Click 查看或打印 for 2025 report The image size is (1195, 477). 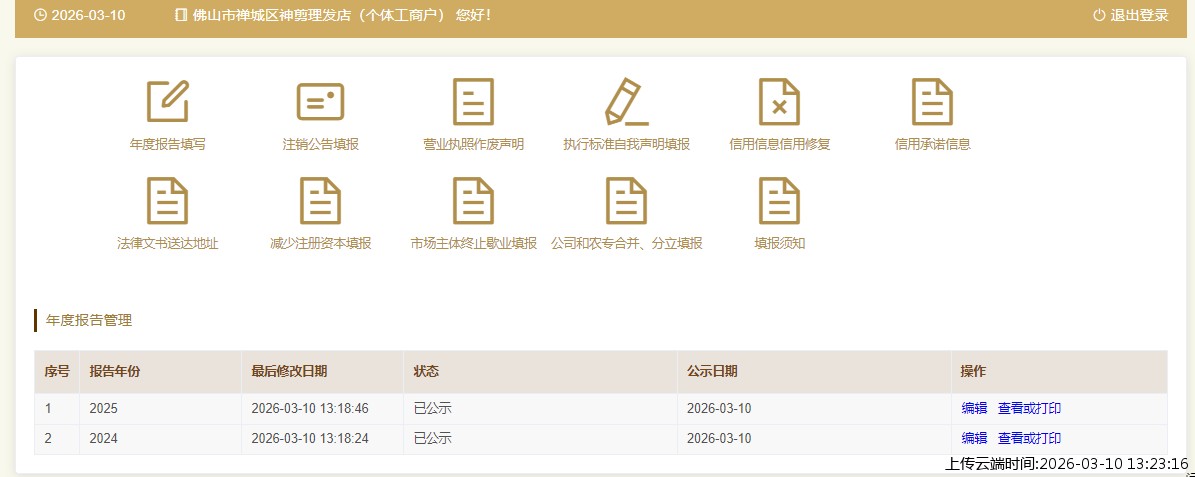[1029, 408]
